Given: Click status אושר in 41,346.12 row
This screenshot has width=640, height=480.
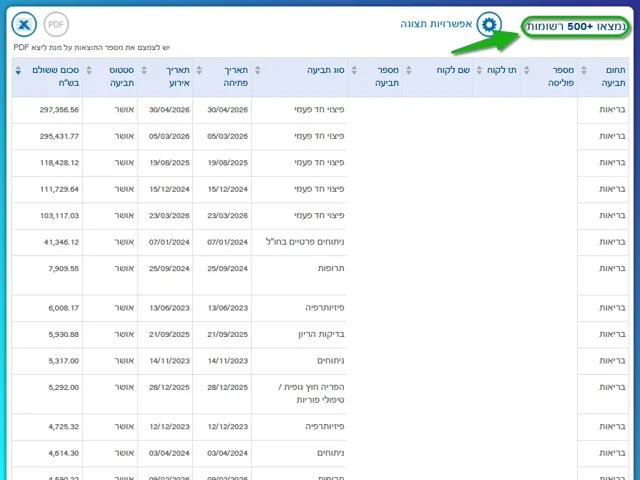Looking at the screenshot, I should click(x=124, y=242).
